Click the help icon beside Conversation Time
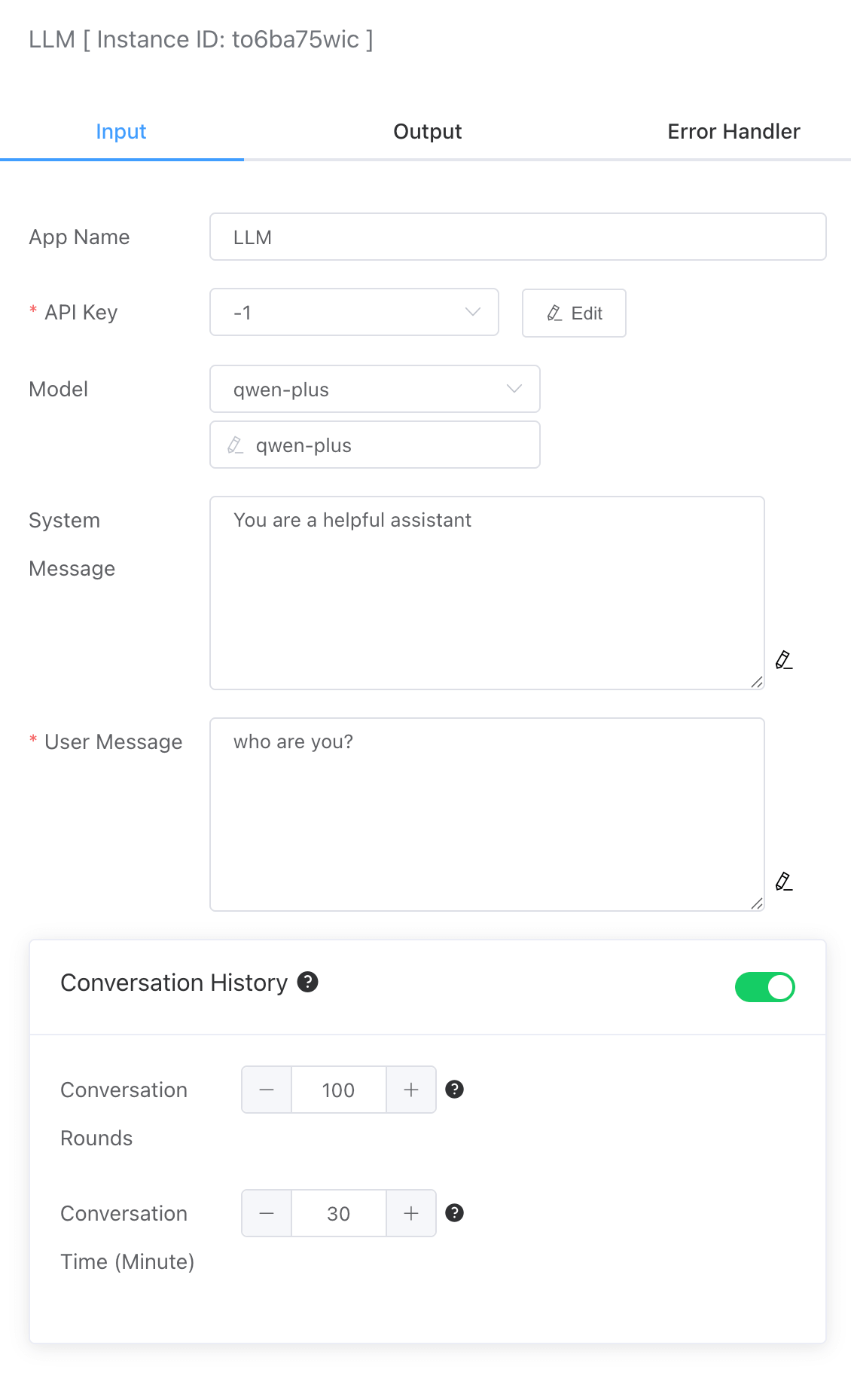 (x=454, y=1212)
